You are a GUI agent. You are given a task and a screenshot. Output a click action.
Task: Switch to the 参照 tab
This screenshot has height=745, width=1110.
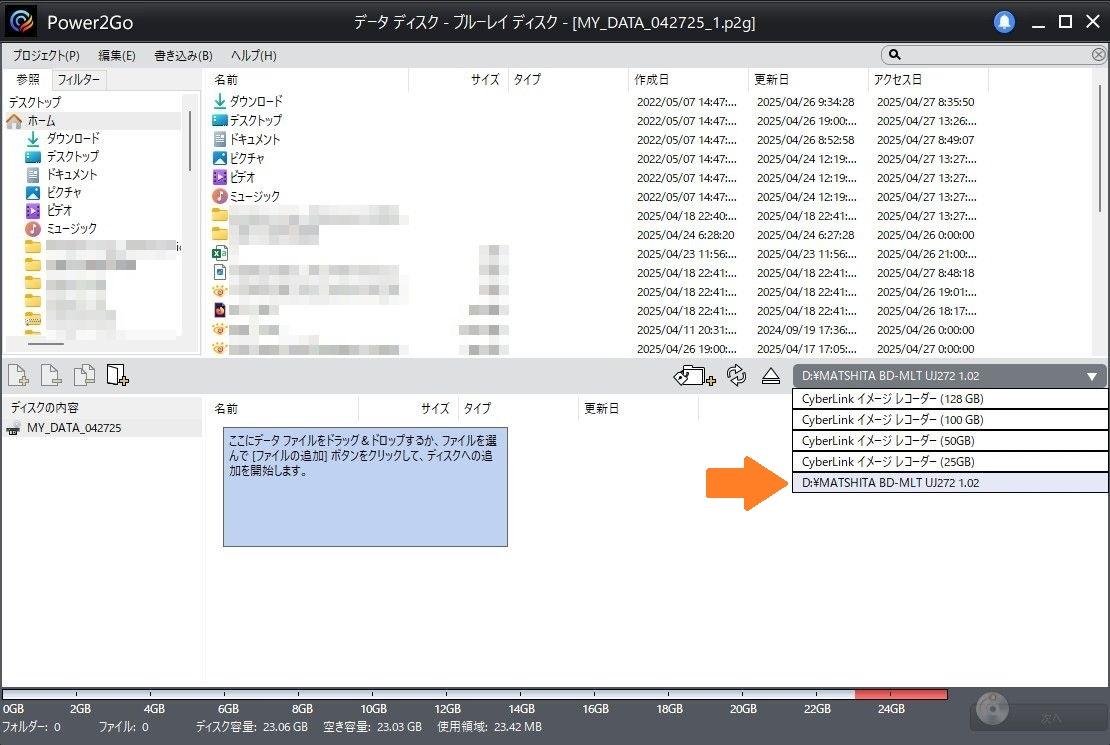point(28,79)
